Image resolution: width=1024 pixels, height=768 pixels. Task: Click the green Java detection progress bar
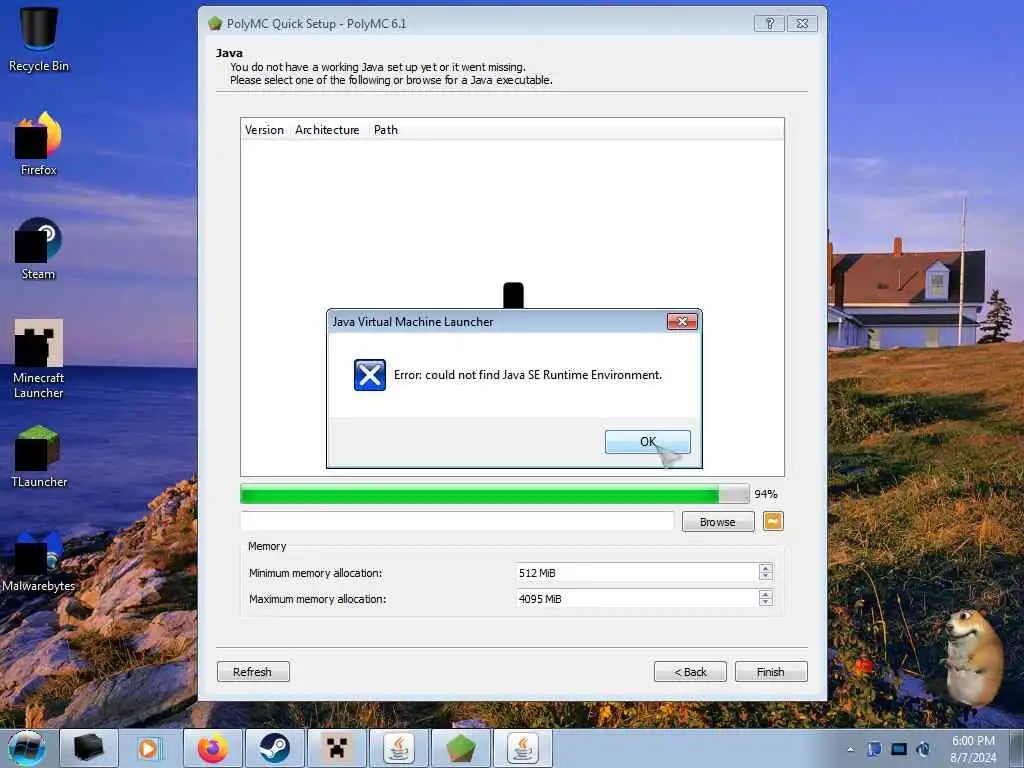click(494, 494)
